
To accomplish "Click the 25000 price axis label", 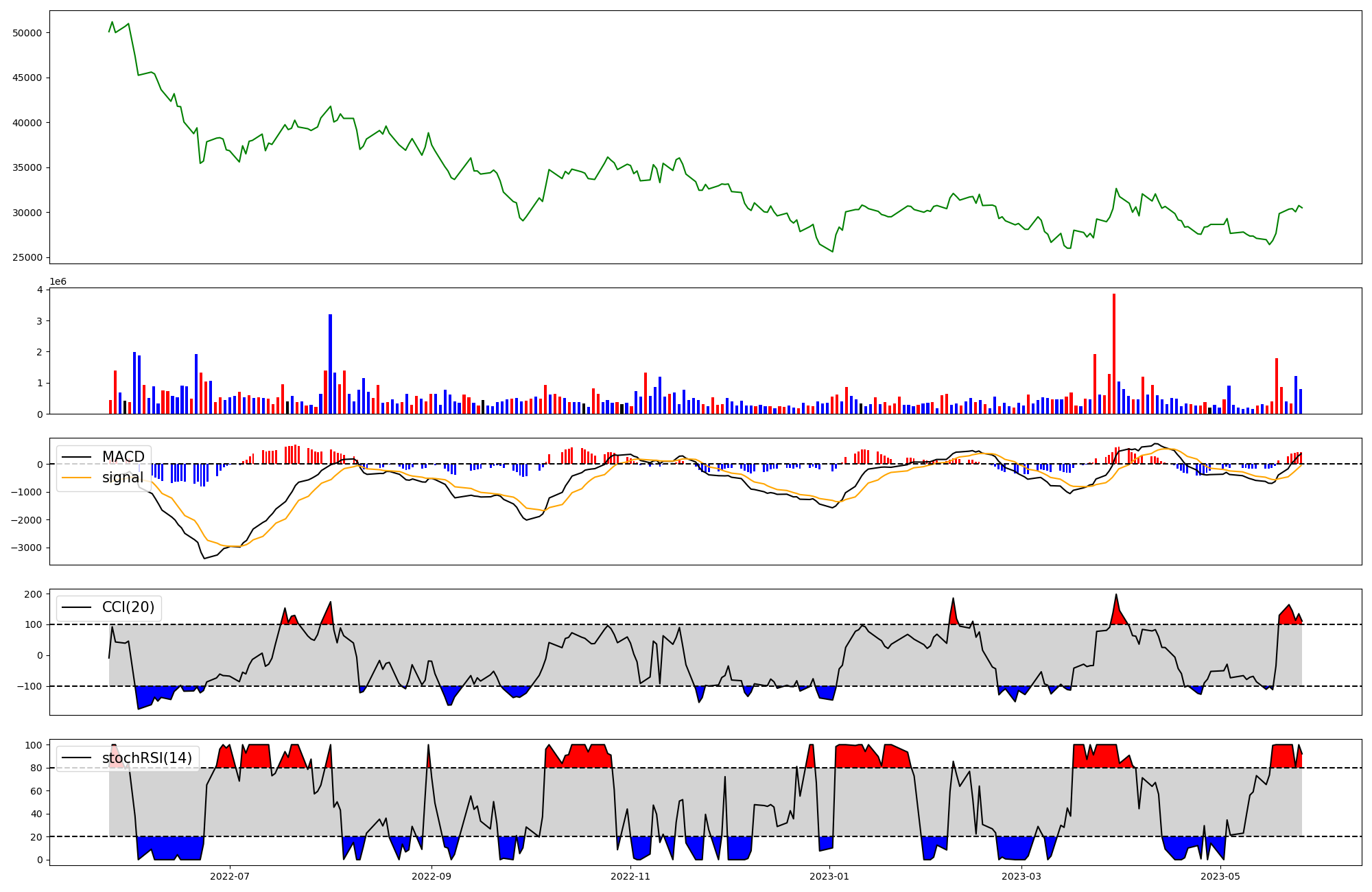I will [x=27, y=258].
